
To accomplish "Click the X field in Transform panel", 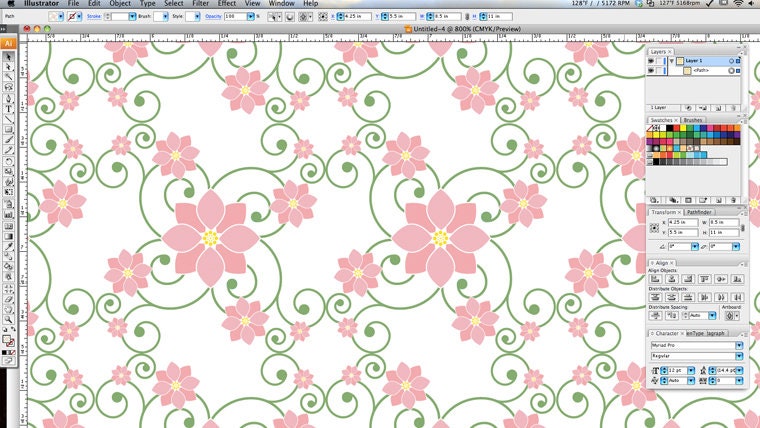I will pos(683,222).
